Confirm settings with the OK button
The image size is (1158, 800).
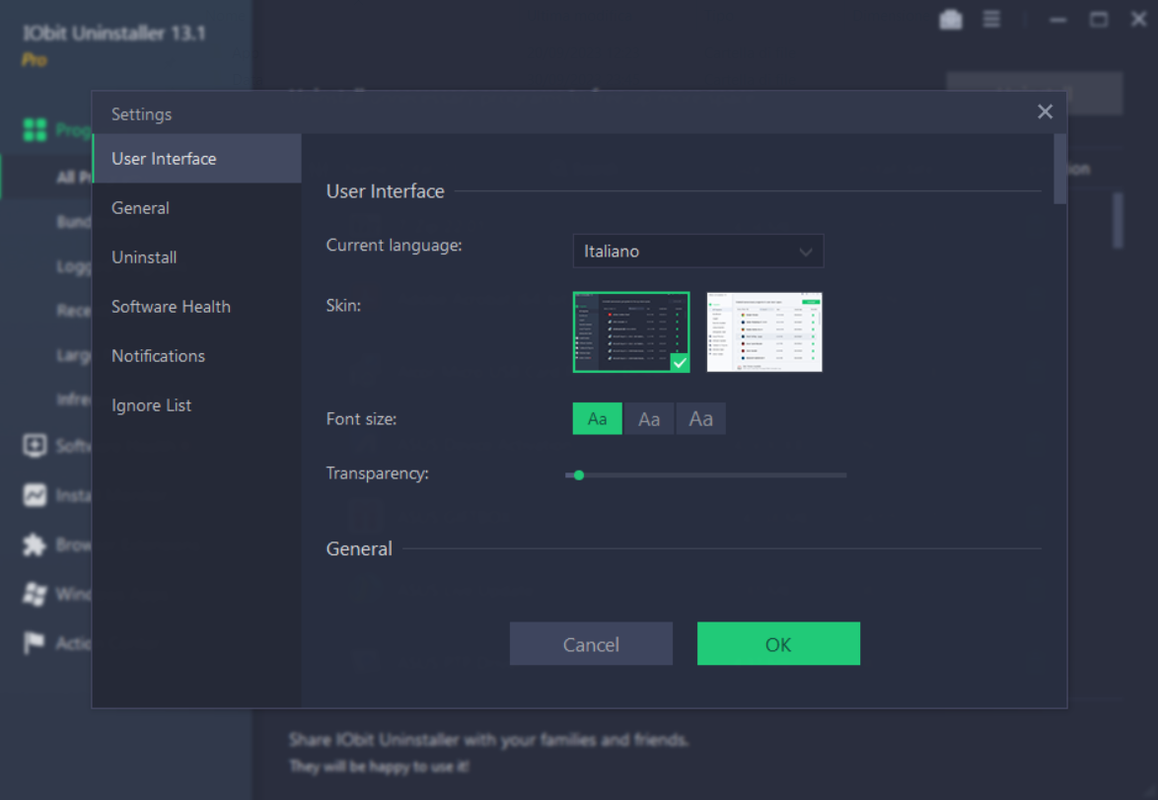(778, 643)
